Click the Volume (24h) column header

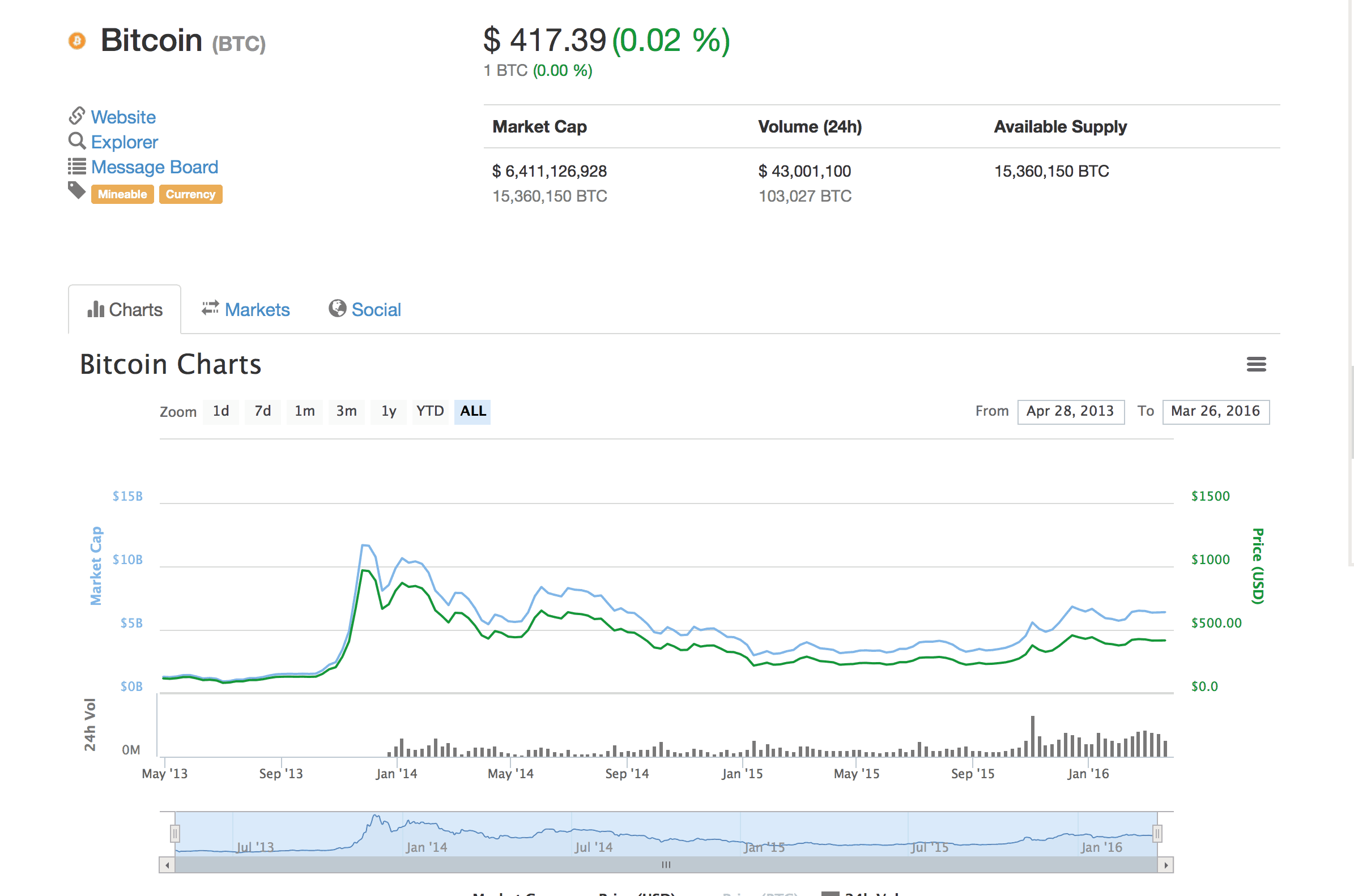click(x=810, y=126)
